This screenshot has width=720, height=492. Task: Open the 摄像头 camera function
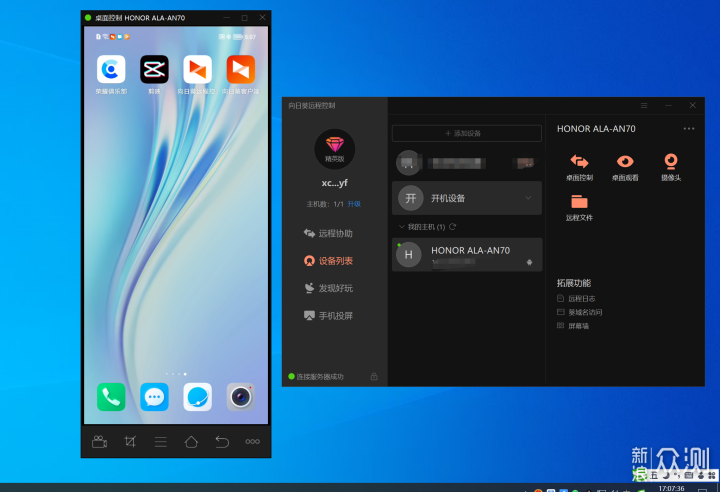click(671, 168)
